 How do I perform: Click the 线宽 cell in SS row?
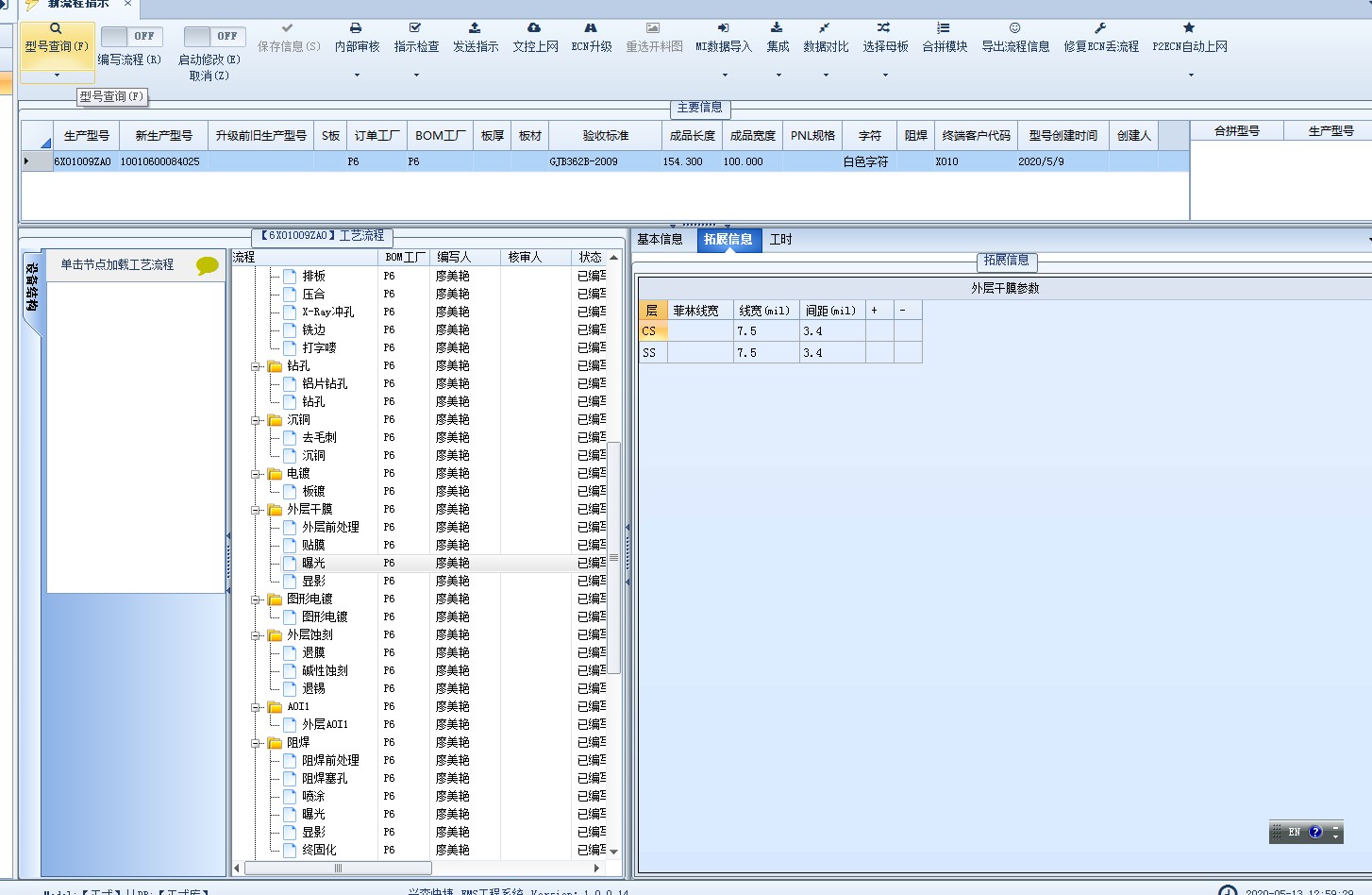tap(766, 353)
